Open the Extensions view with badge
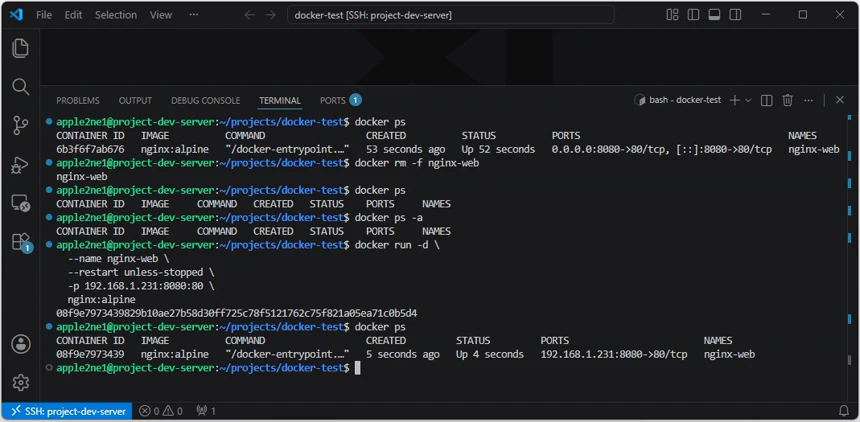The height and width of the screenshot is (422, 860). 21,242
